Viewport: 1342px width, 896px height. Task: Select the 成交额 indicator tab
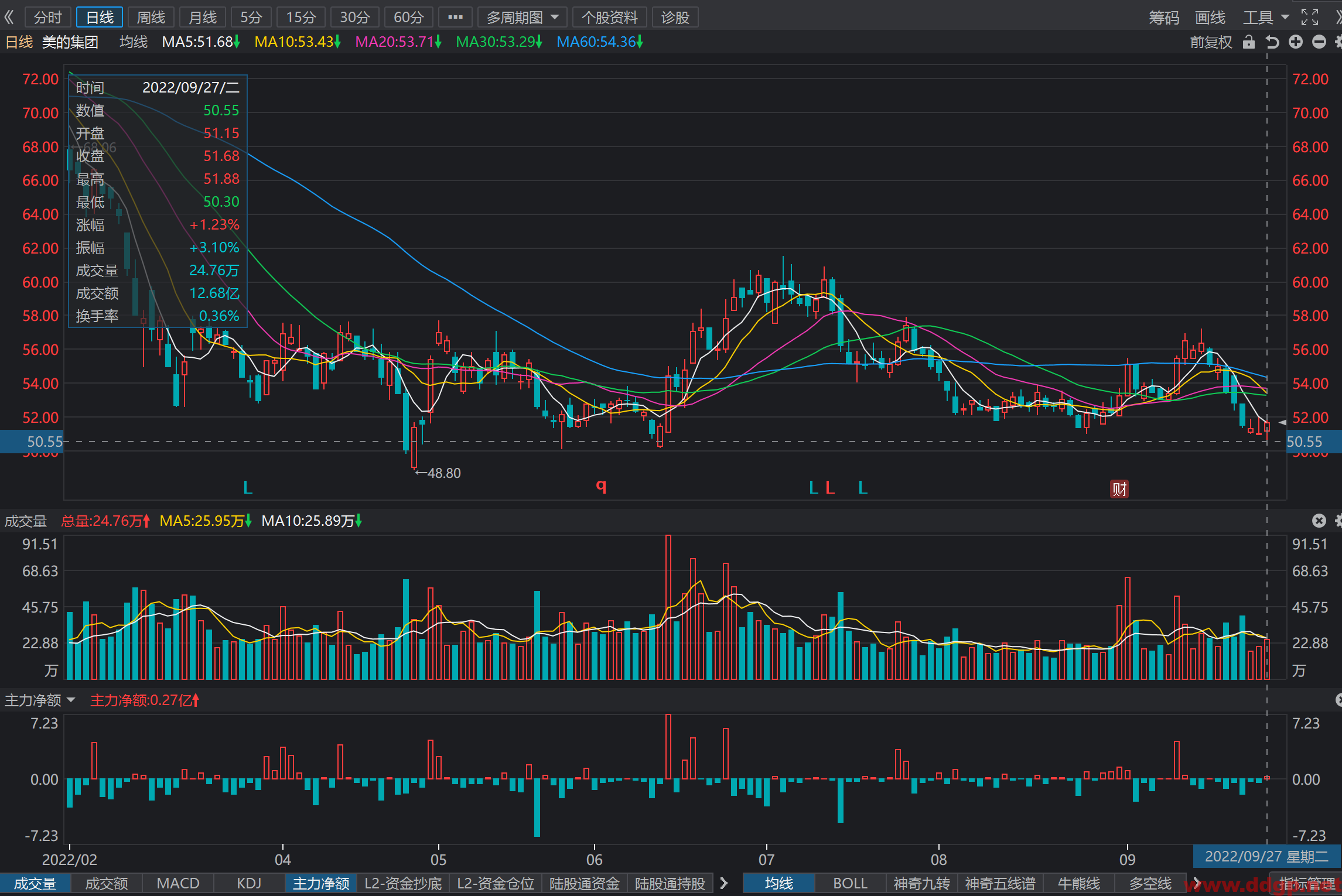tap(107, 883)
